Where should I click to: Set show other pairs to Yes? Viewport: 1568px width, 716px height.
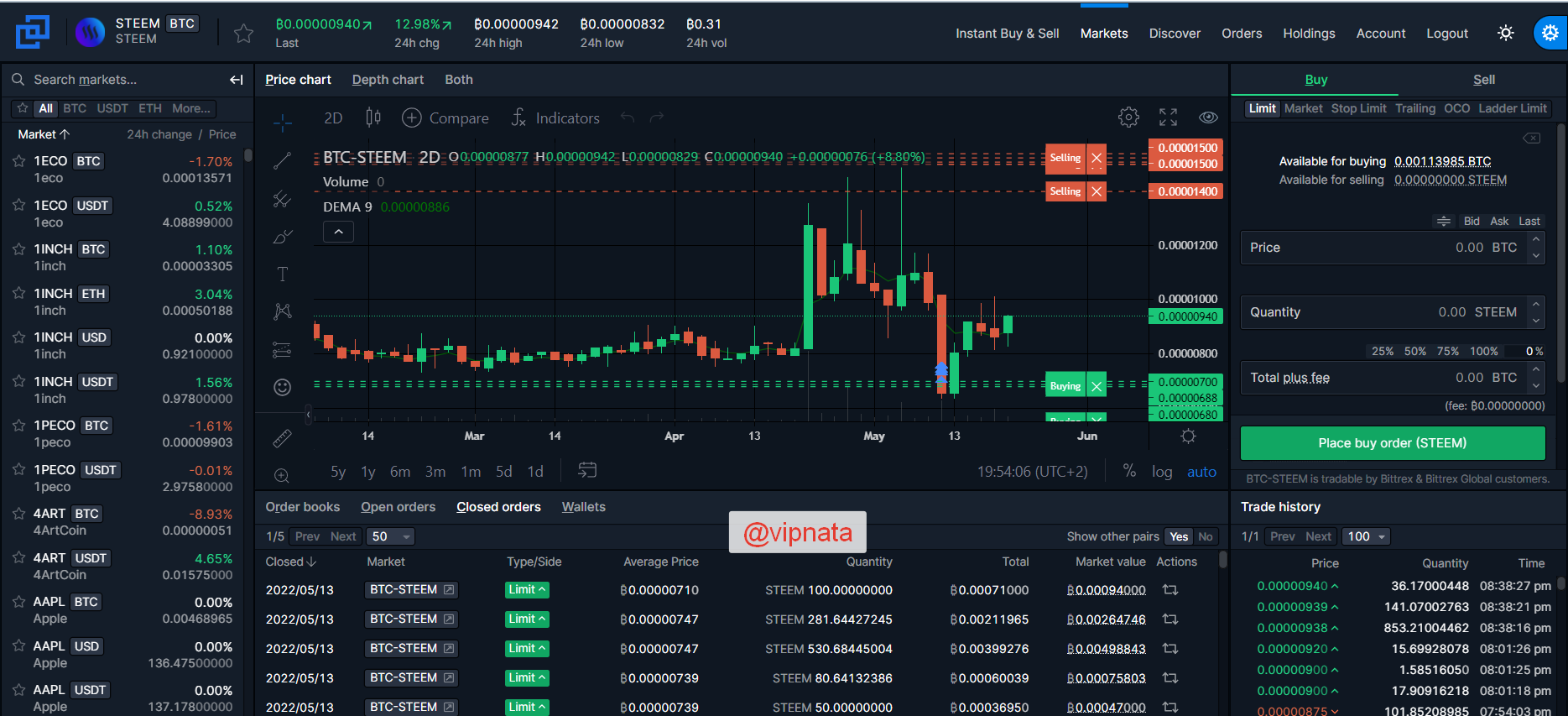coord(1179,536)
